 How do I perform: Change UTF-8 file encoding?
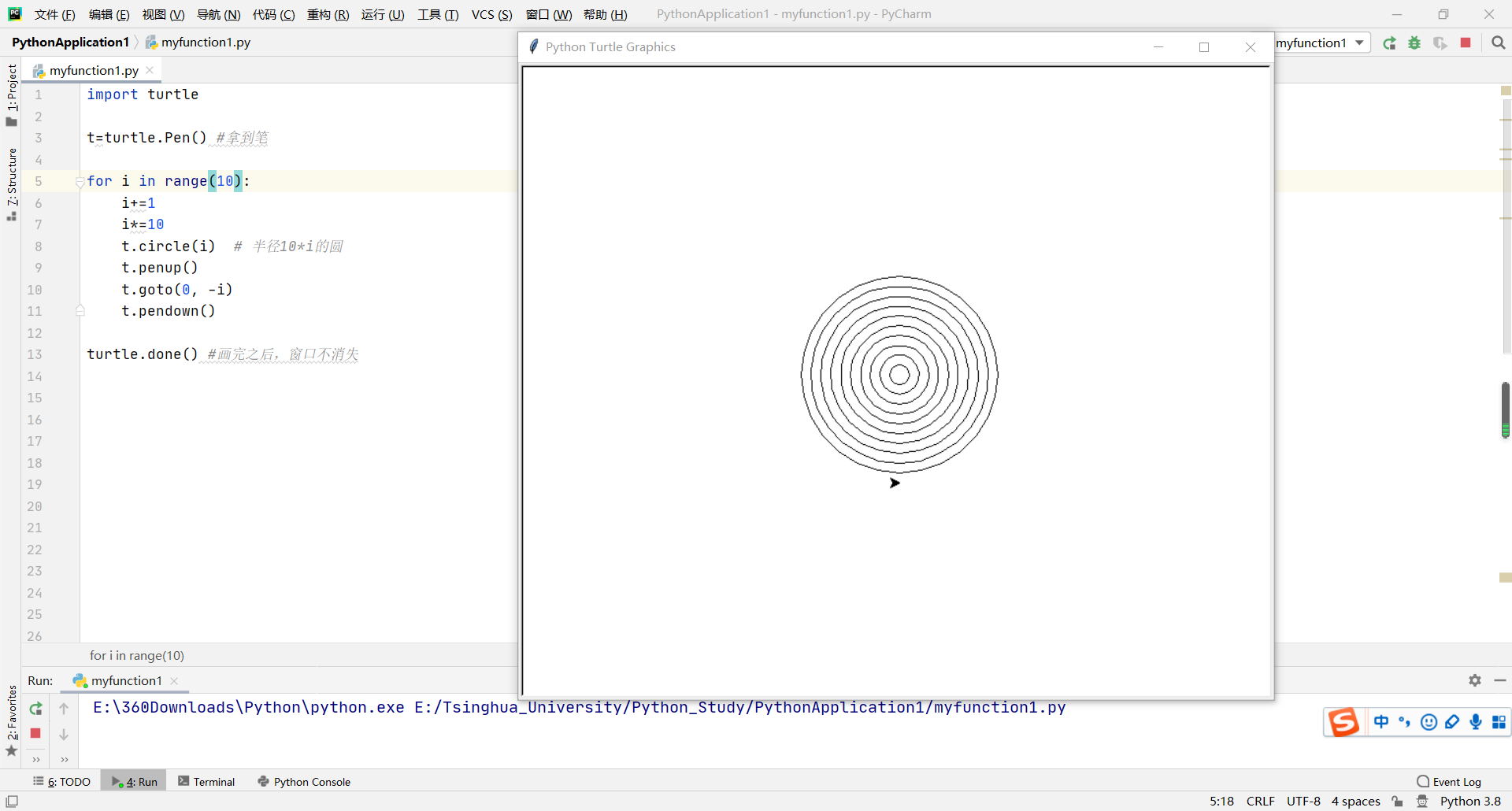click(x=1303, y=801)
